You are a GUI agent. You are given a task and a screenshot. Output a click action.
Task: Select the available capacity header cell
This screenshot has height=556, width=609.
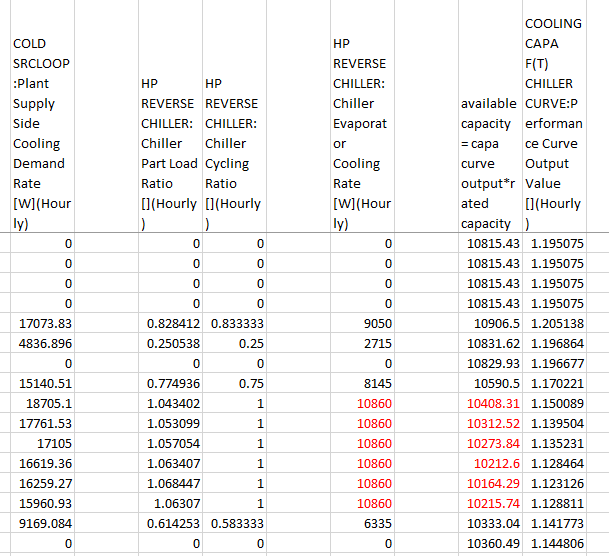click(x=490, y=116)
